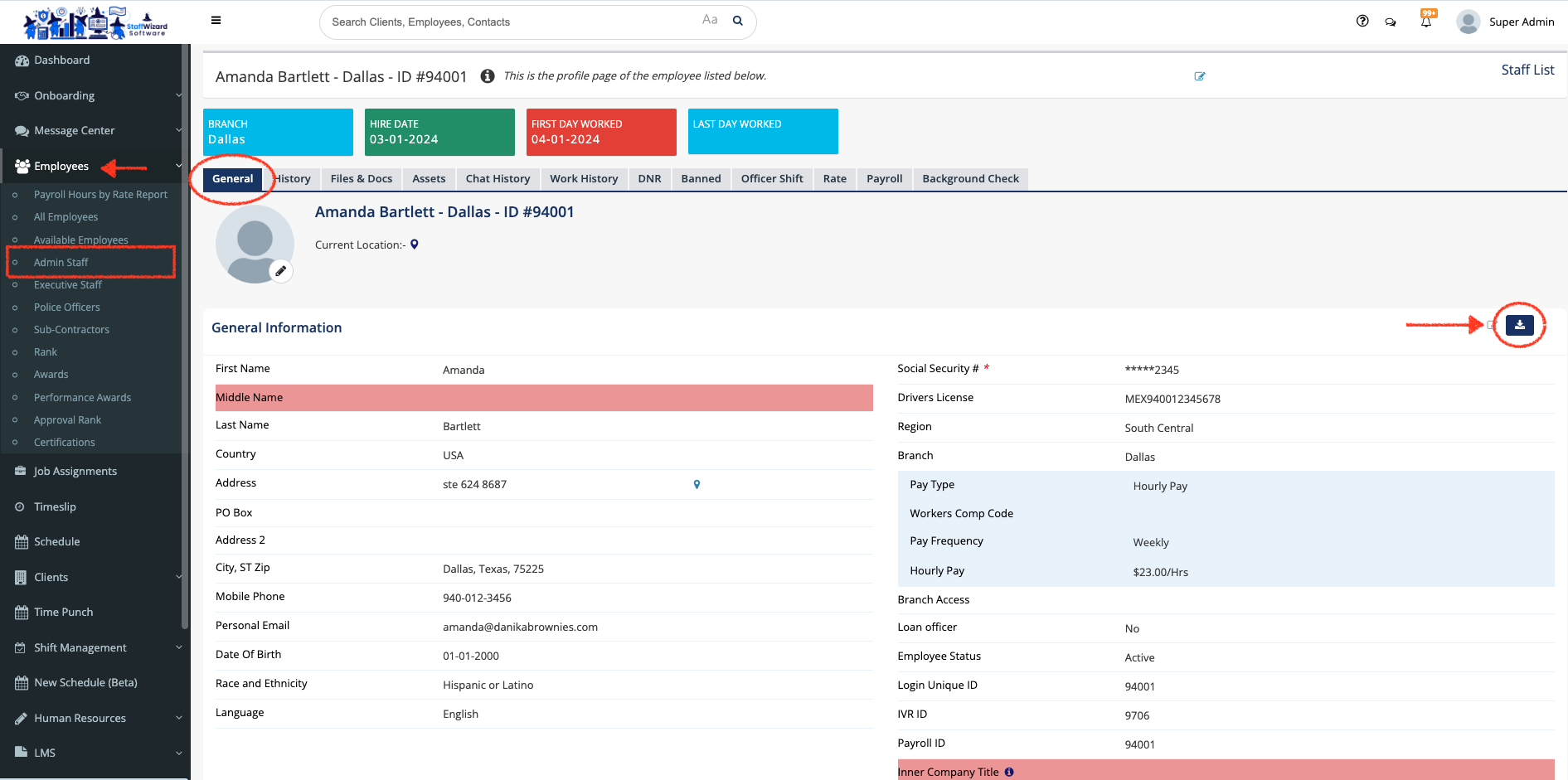Viewport: 1568px width, 780px height.
Task: Switch to the Background Check tab
Action: coord(970,179)
